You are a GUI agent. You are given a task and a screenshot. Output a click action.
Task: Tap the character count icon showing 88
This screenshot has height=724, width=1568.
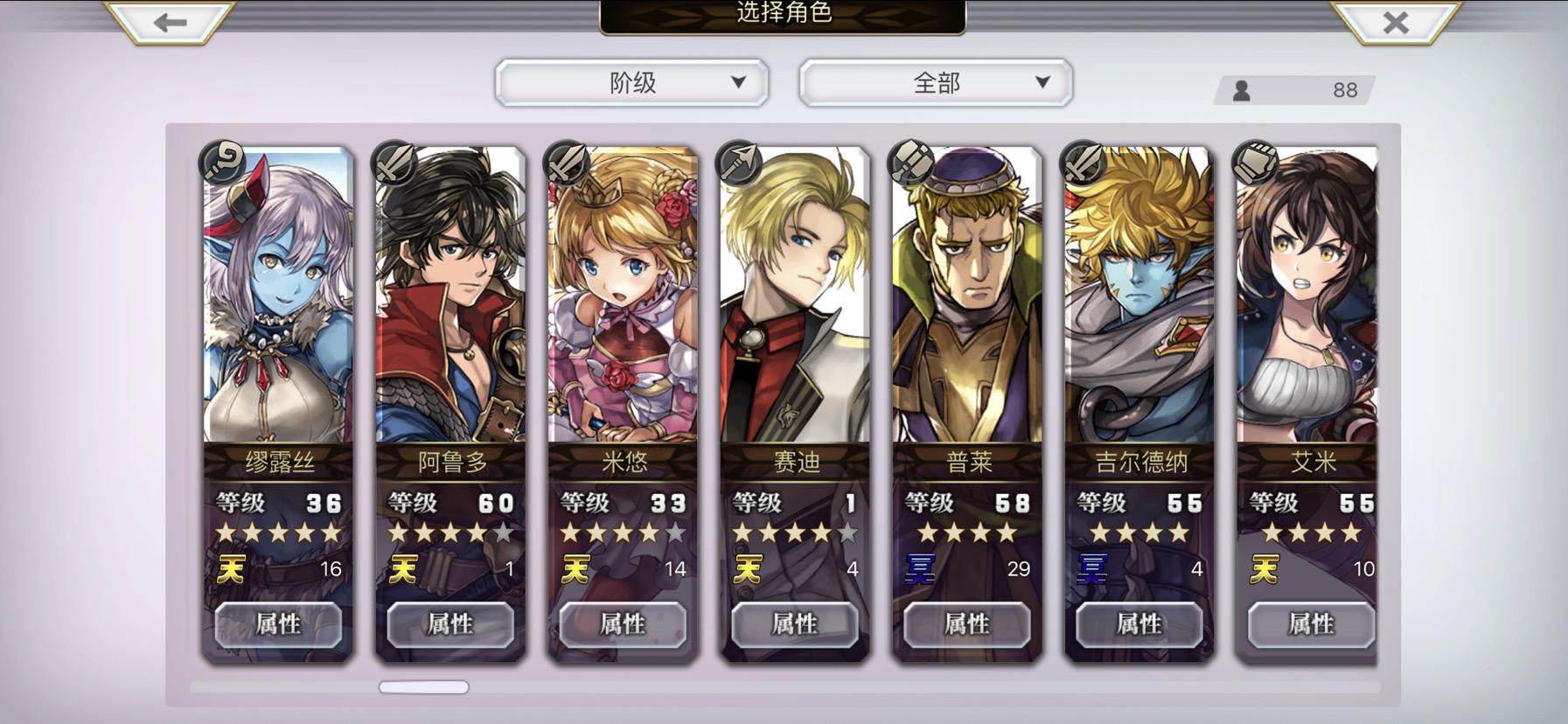click(1241, 90)
